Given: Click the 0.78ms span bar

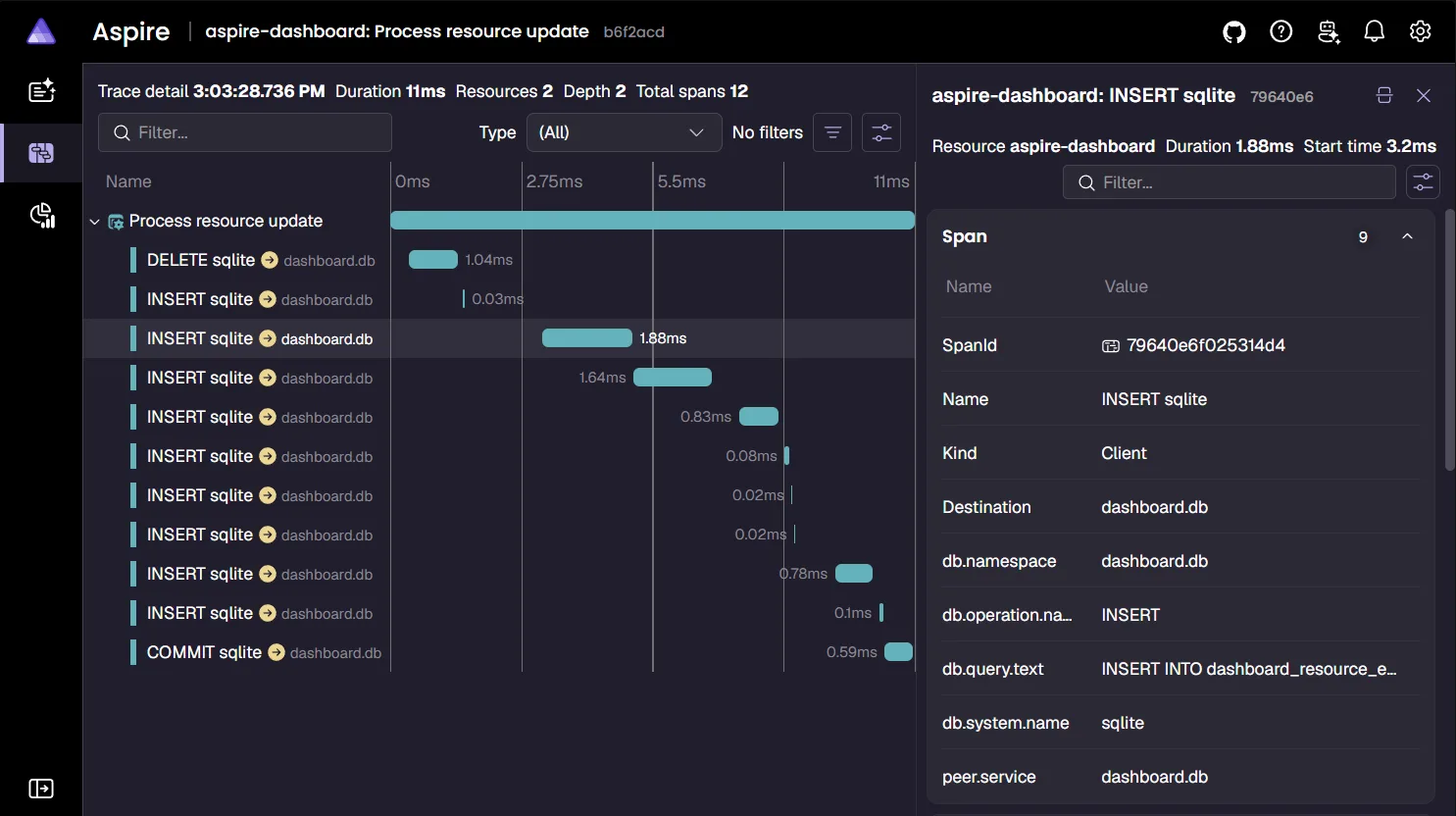Looking at the screenshot, I should 854,574.
